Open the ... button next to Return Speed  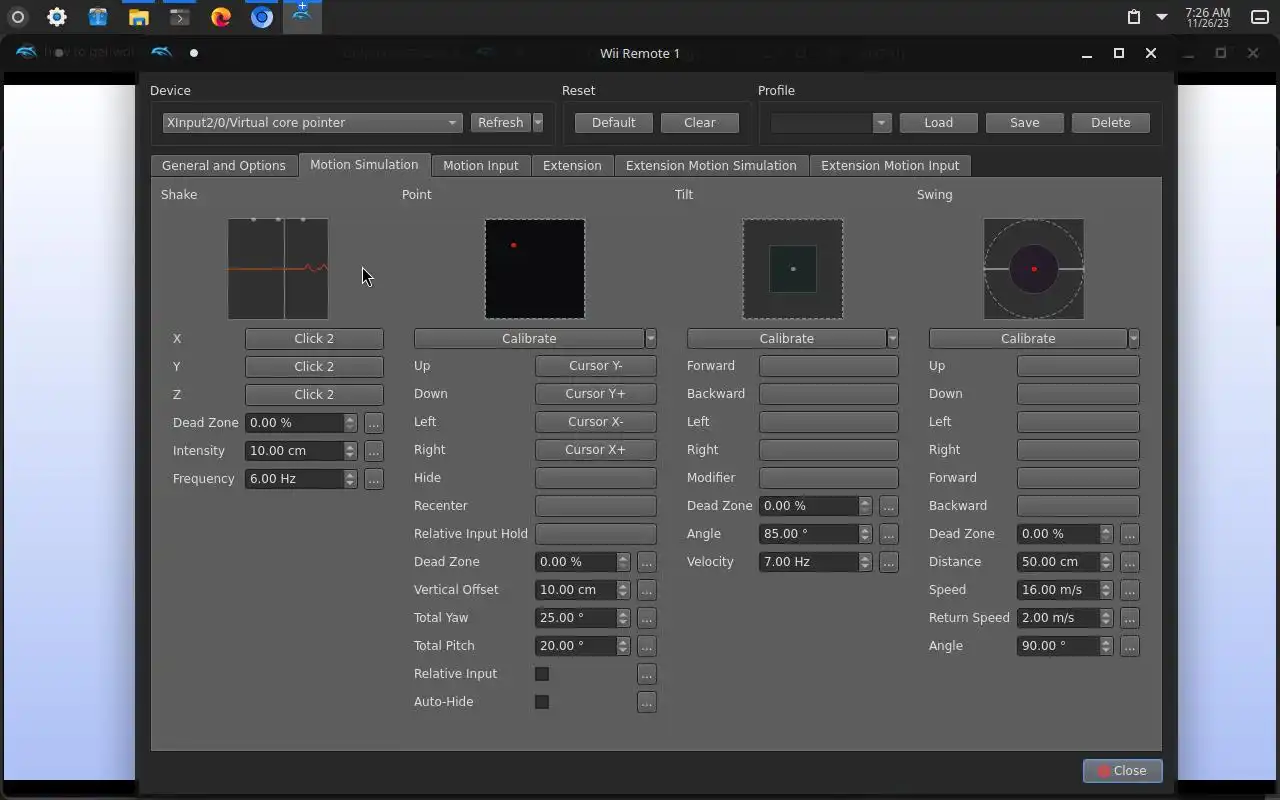1130,618
